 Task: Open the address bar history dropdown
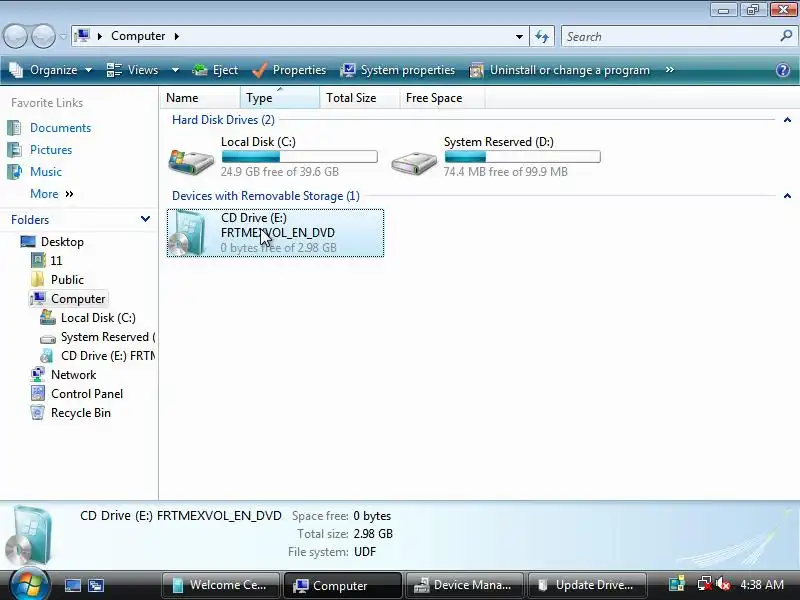coord(519,37)
